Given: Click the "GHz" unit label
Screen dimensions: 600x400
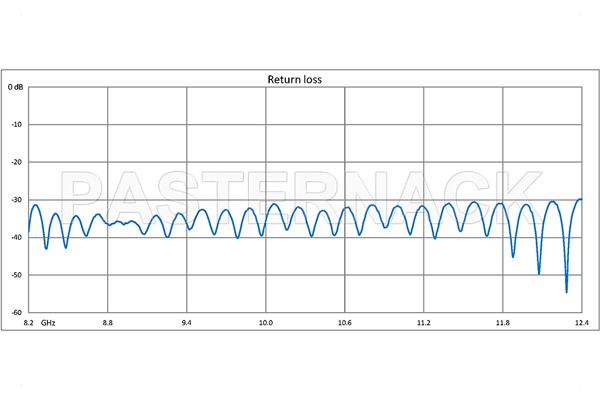Looking at the screenshot, I should (x=49, y=324).
